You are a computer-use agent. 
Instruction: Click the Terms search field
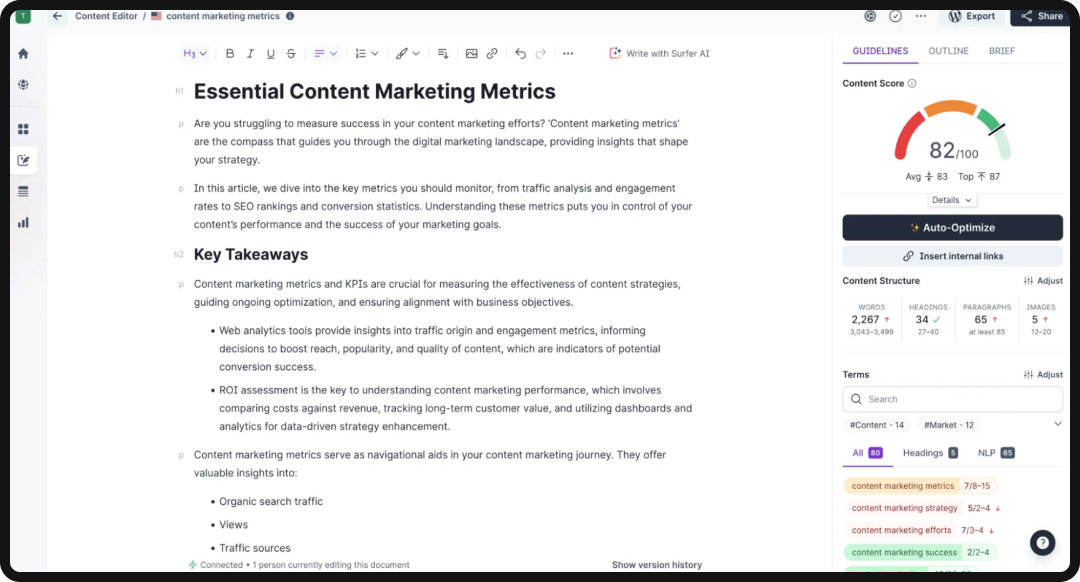(952, 398)
